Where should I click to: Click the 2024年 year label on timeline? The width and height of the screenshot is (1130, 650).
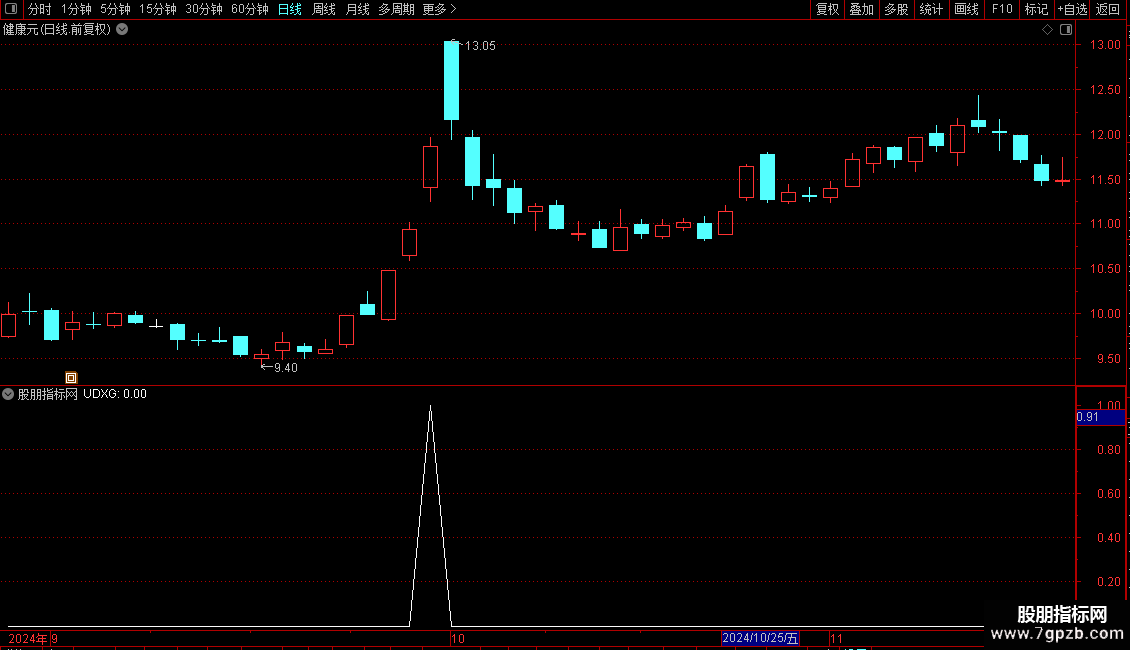[x=28, y=638]
